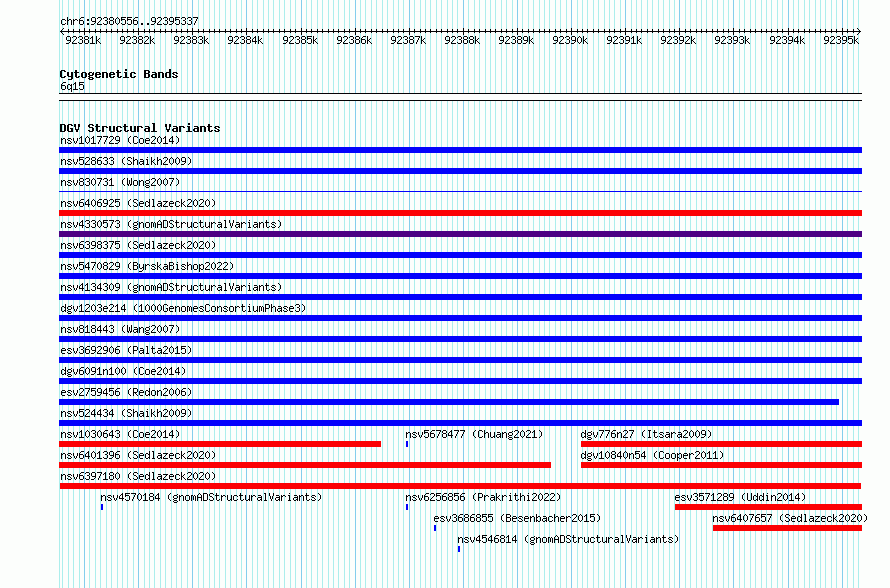890x588 pixels.
Task: Click the red bar under dgv776n27
Action: pos(721,444)
